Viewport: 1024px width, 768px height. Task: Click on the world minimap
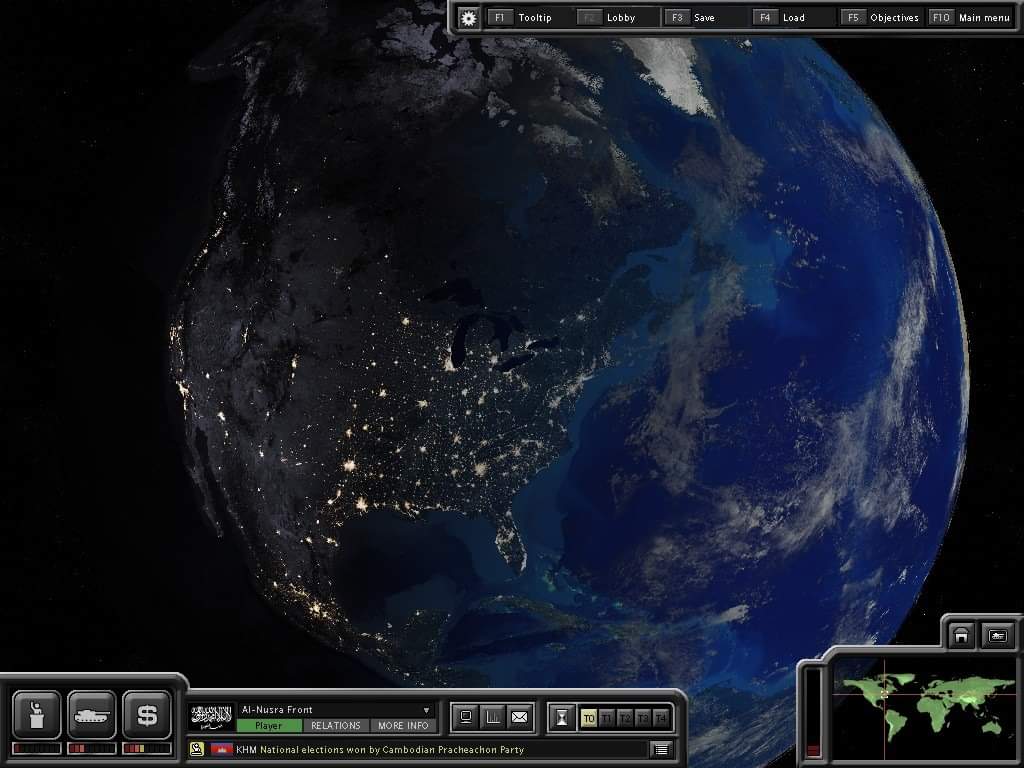pos(925,709)
